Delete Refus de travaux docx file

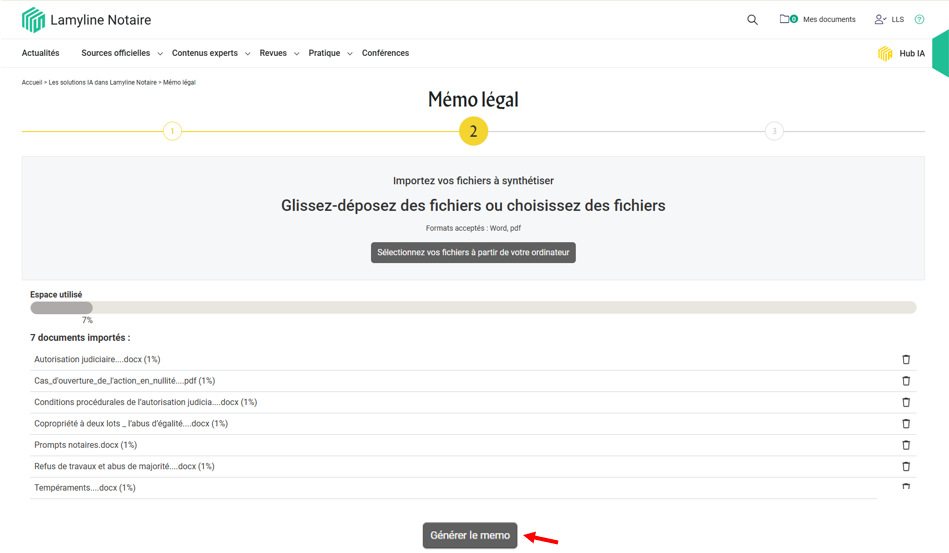(x=906, y=466)
